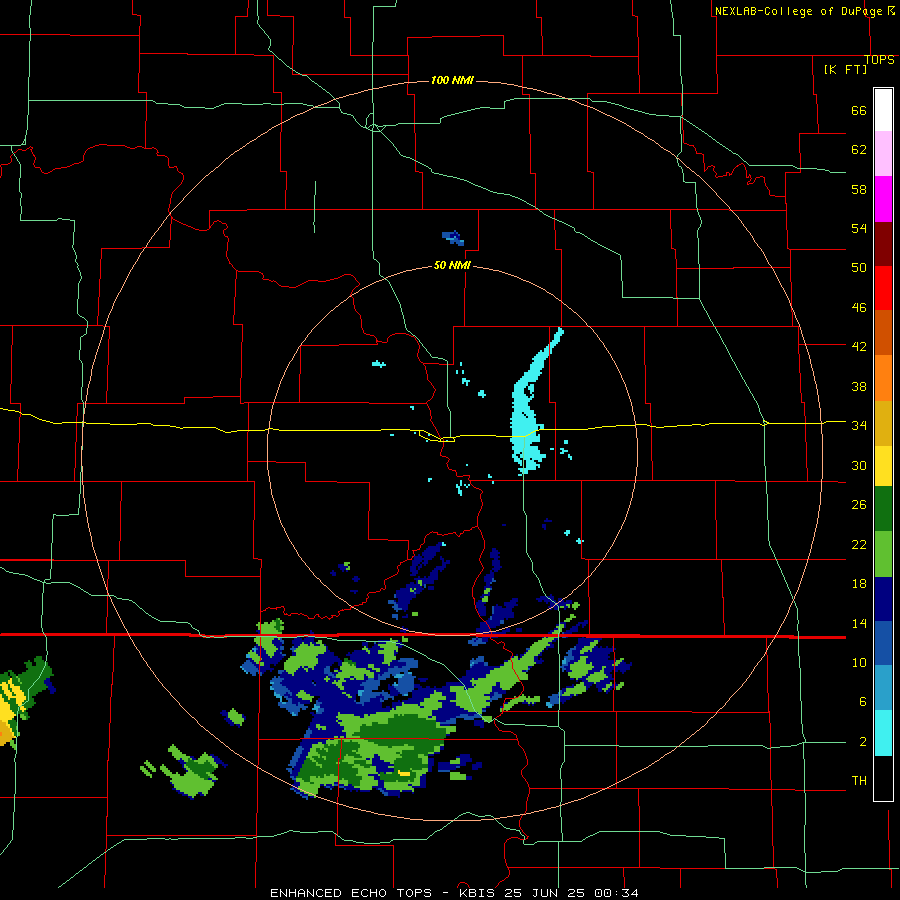The width and height of the screenshot is (900, 900).
Task: Click the navy blue legend swatch
Action: click(x=883, y=599)
